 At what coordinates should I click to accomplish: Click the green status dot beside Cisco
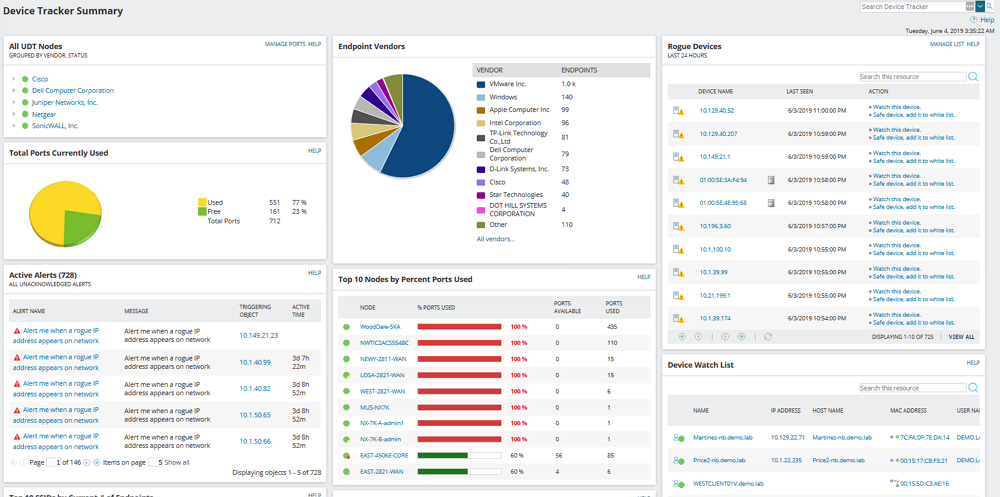point(25,79)
